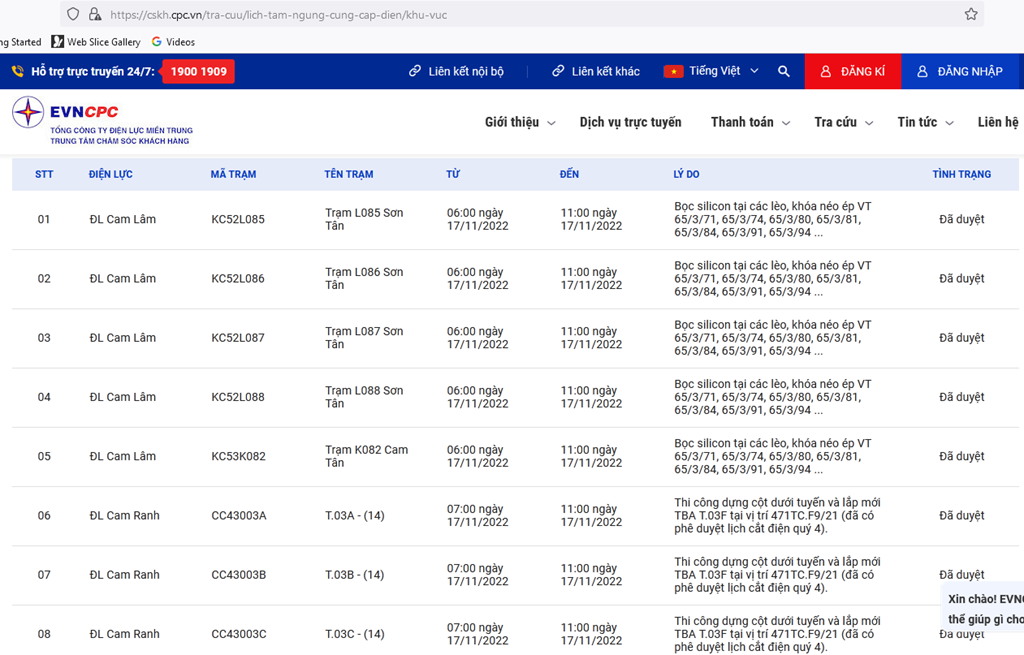Open Dịch vụ trực tuyến menu item

pyautogui.click(x=630, y=122)
